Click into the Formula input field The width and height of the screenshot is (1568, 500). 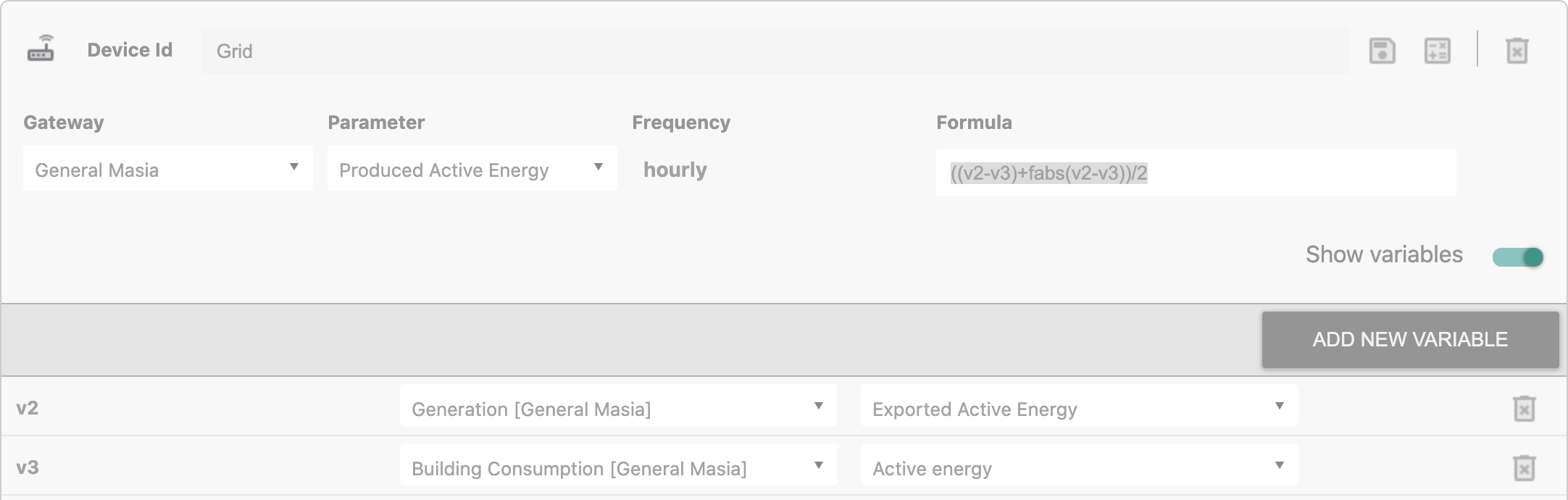1196,172
